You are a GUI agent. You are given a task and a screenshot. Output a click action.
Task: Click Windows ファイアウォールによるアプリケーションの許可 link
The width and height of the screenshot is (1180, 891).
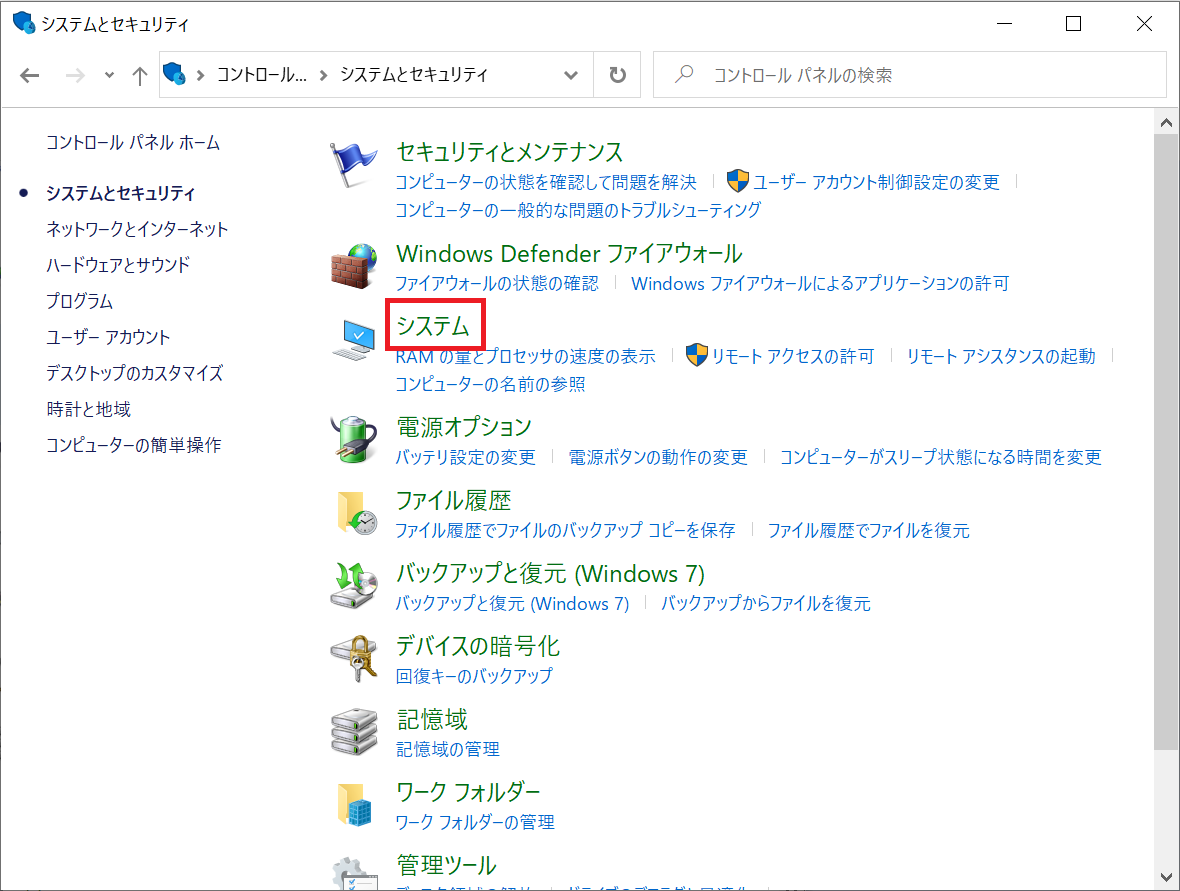click(820, 284)
